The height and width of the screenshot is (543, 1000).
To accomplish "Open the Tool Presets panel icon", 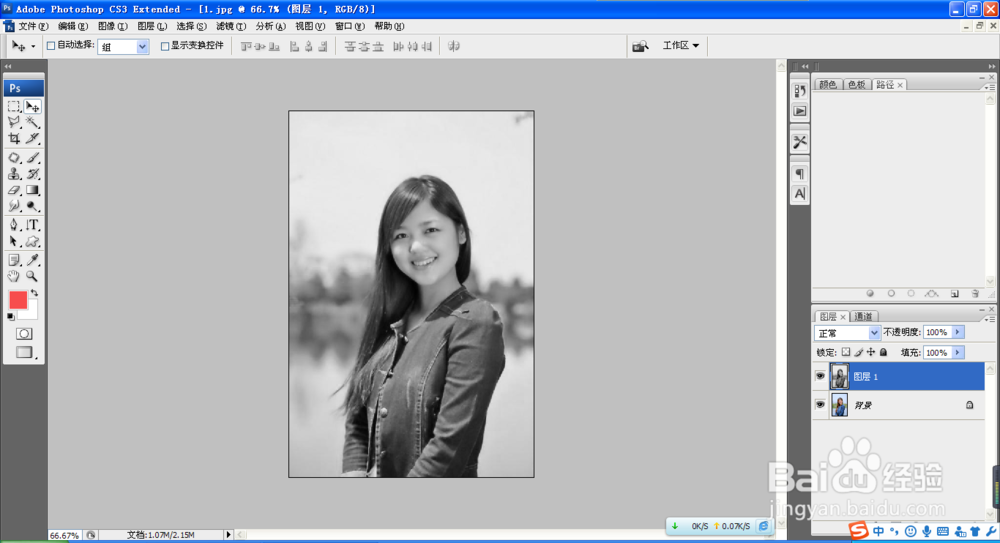I will click(x=800, y=142).
